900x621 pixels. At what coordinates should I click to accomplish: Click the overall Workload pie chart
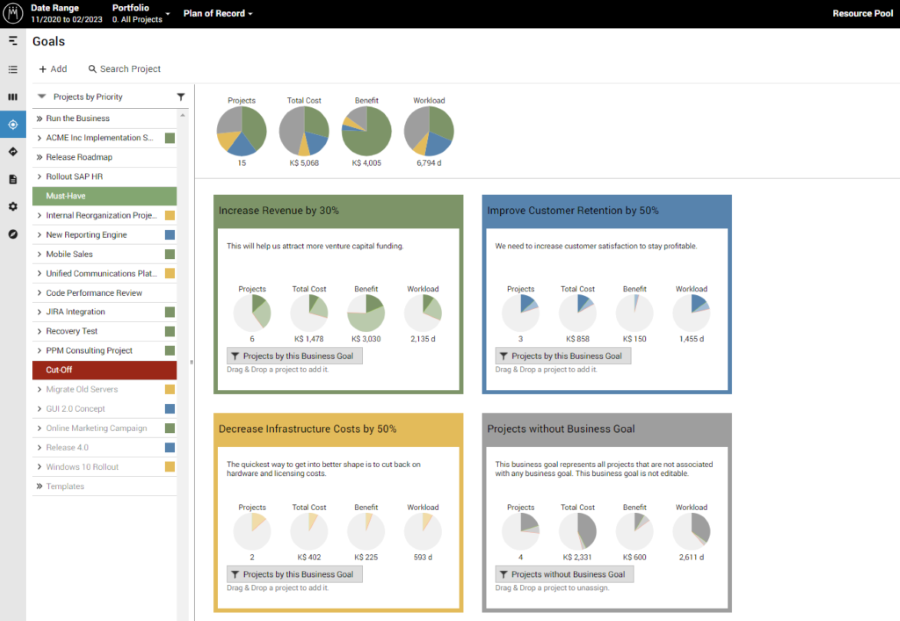point(429,131)
